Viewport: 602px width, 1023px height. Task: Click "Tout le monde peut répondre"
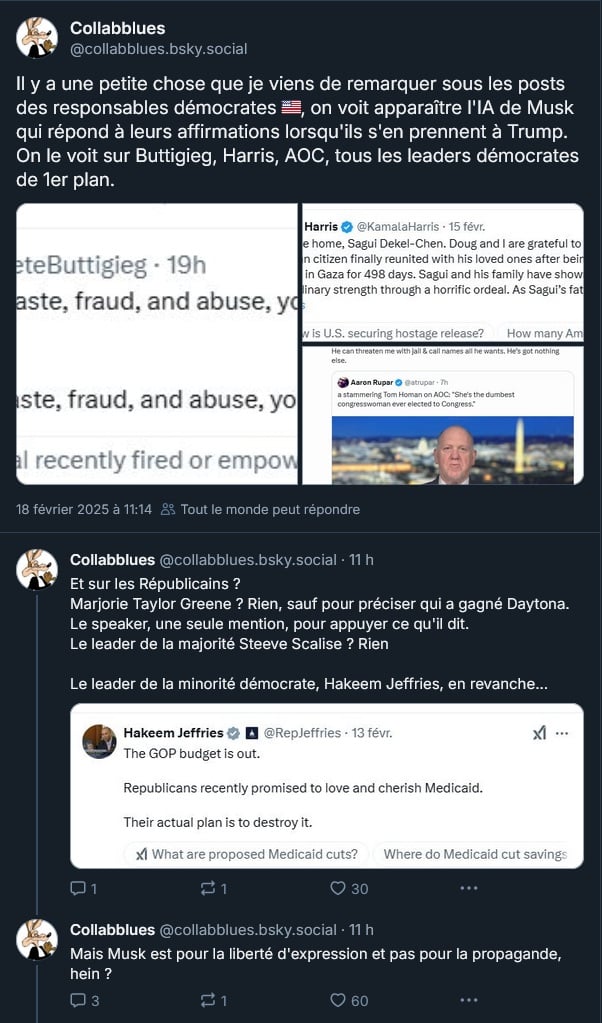pyautogui.click(x=270, y=509)
